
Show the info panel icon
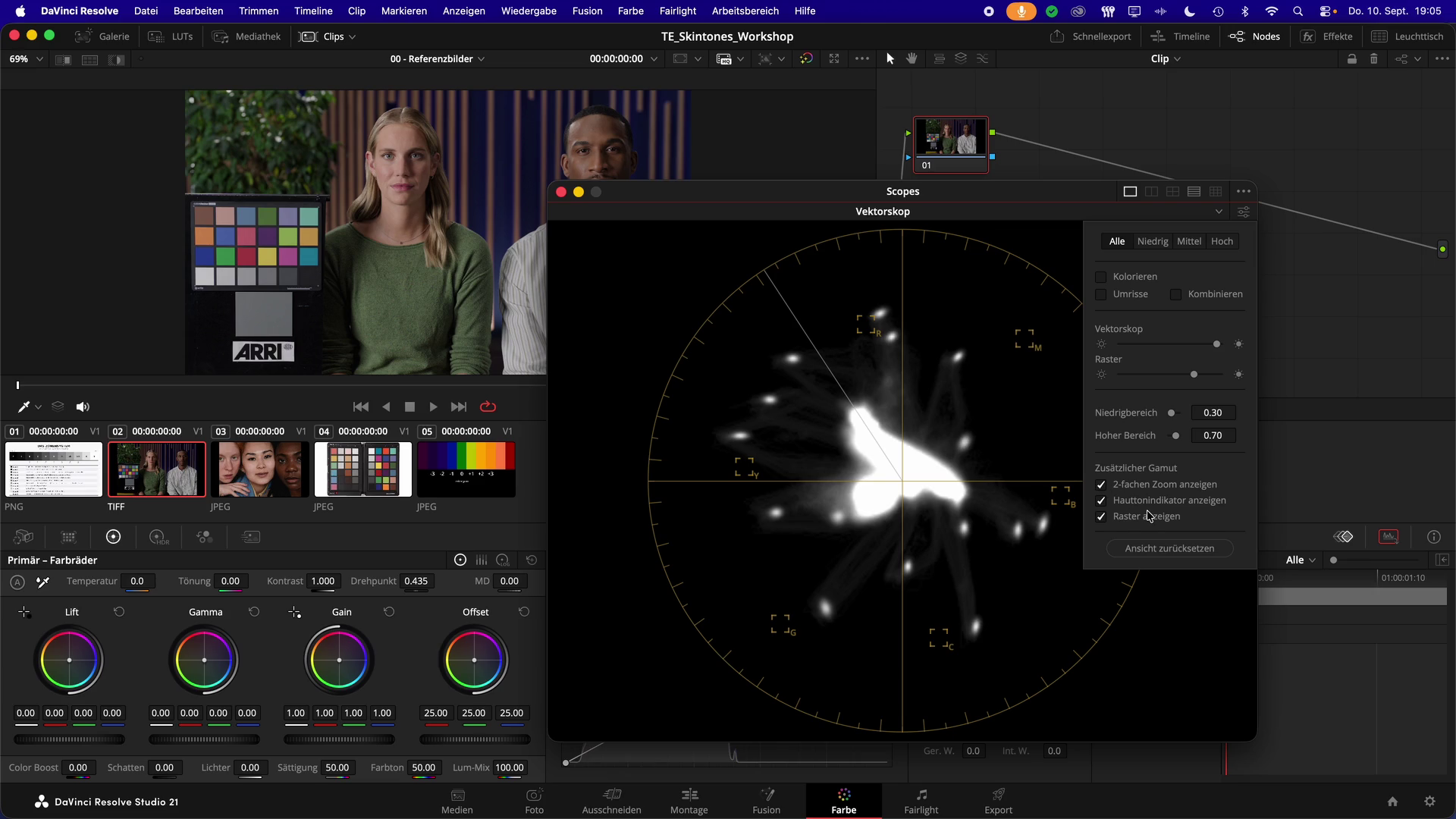coord(1433,537)
